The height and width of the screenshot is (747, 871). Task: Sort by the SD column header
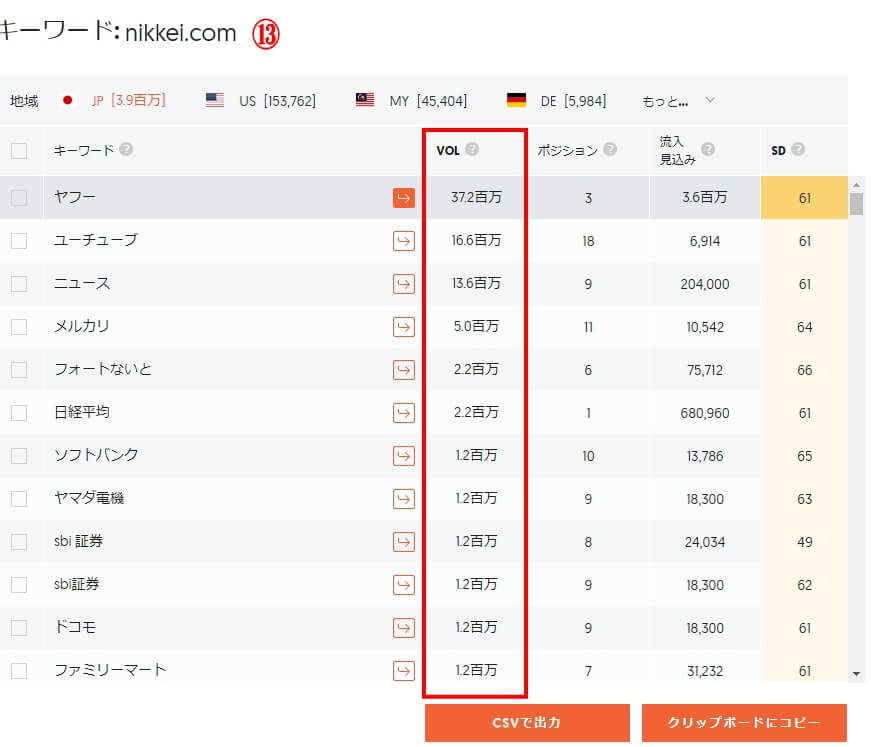pyautogui.click(x=778, y=150)
